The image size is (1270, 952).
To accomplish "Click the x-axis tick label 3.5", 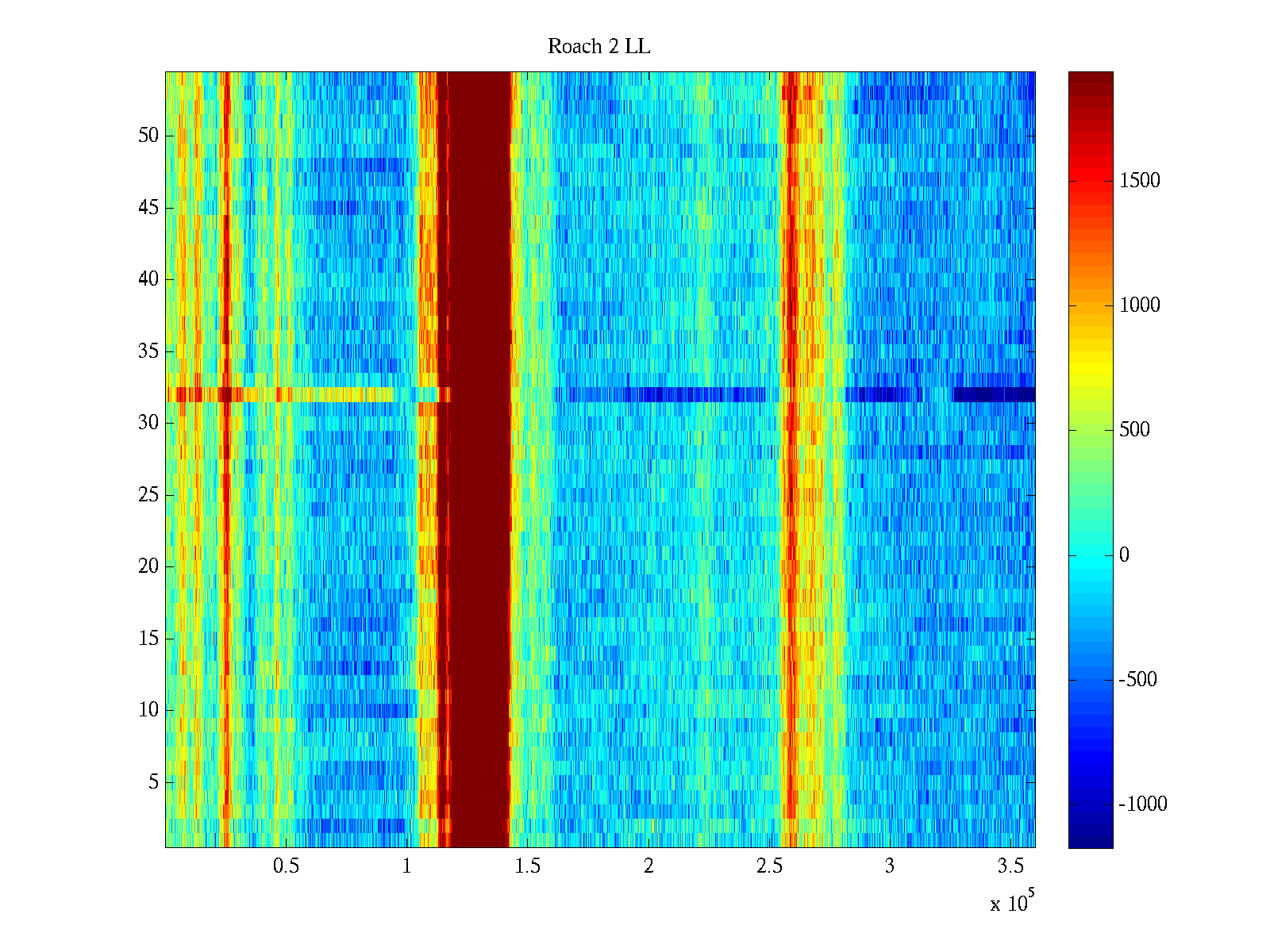I will pos(1010,866).
